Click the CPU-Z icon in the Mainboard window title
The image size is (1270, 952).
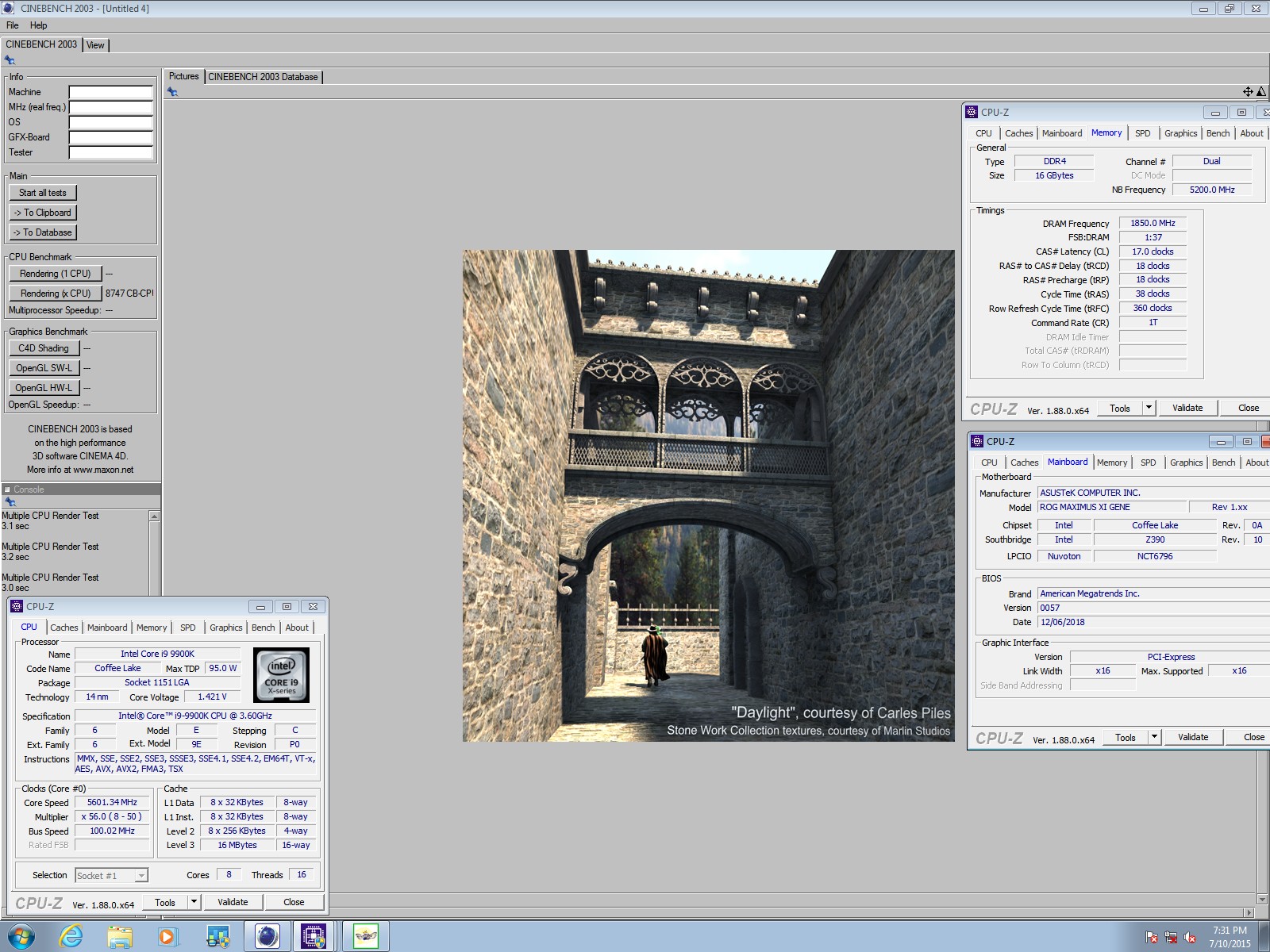(x=977, y=441)
